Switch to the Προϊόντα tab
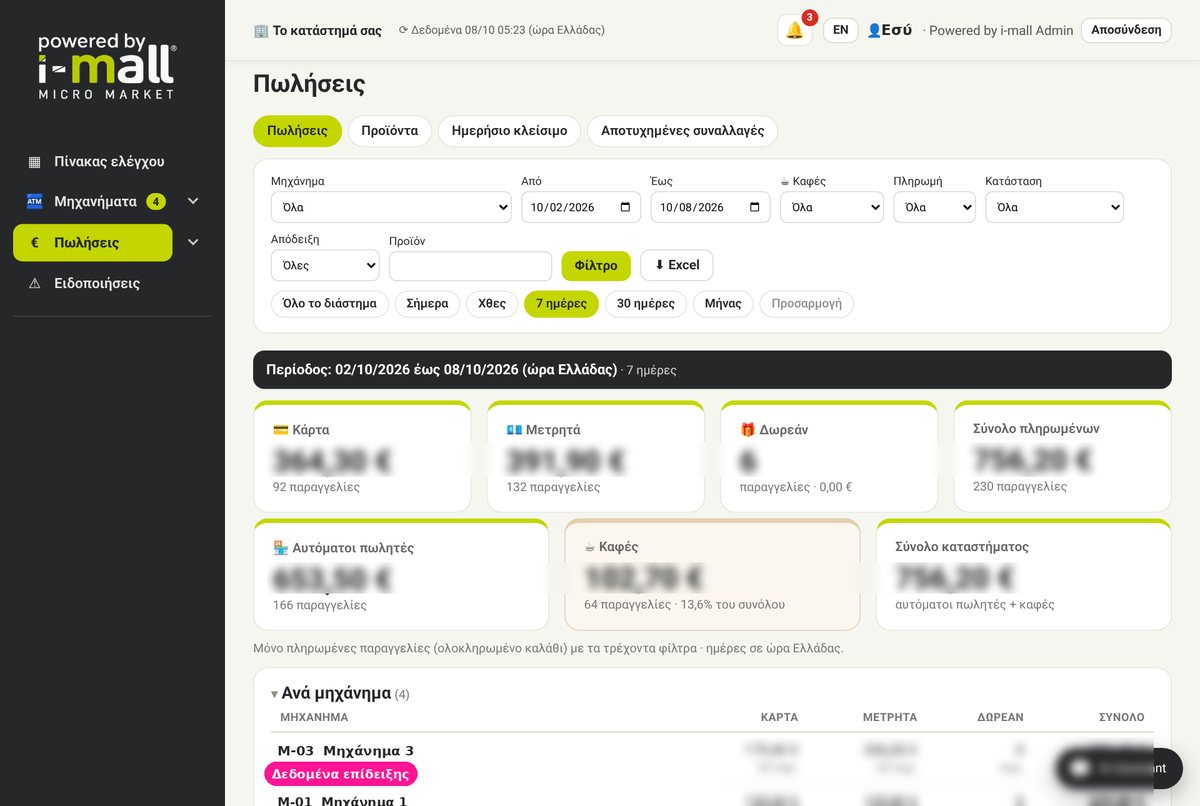 (x=390, y=131)
